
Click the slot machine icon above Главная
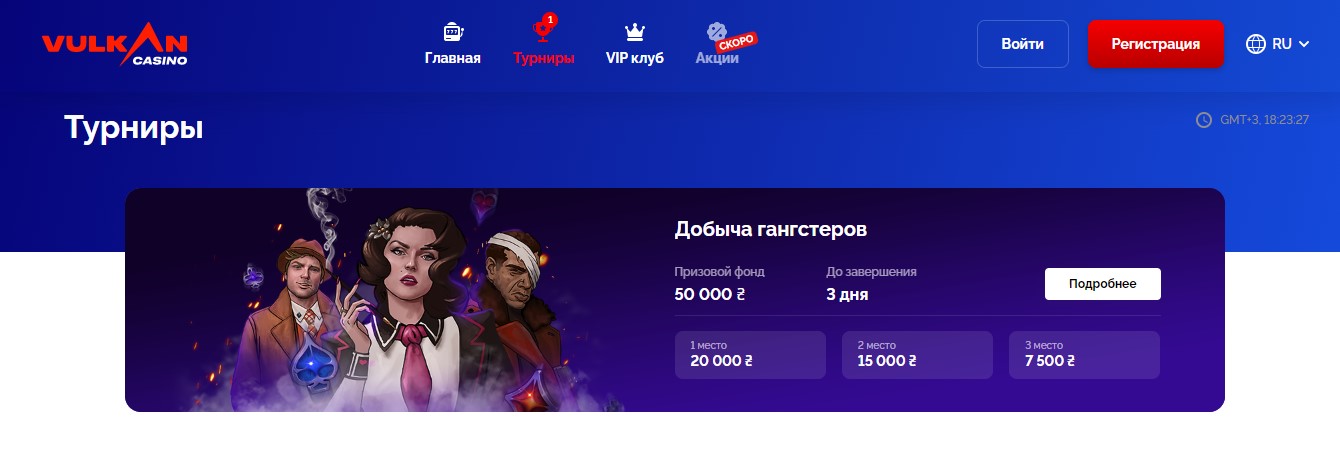[452, 32]
